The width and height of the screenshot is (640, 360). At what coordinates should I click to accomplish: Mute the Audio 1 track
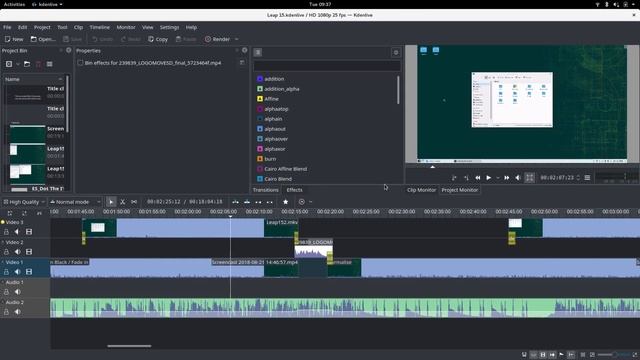coord(17,292)
